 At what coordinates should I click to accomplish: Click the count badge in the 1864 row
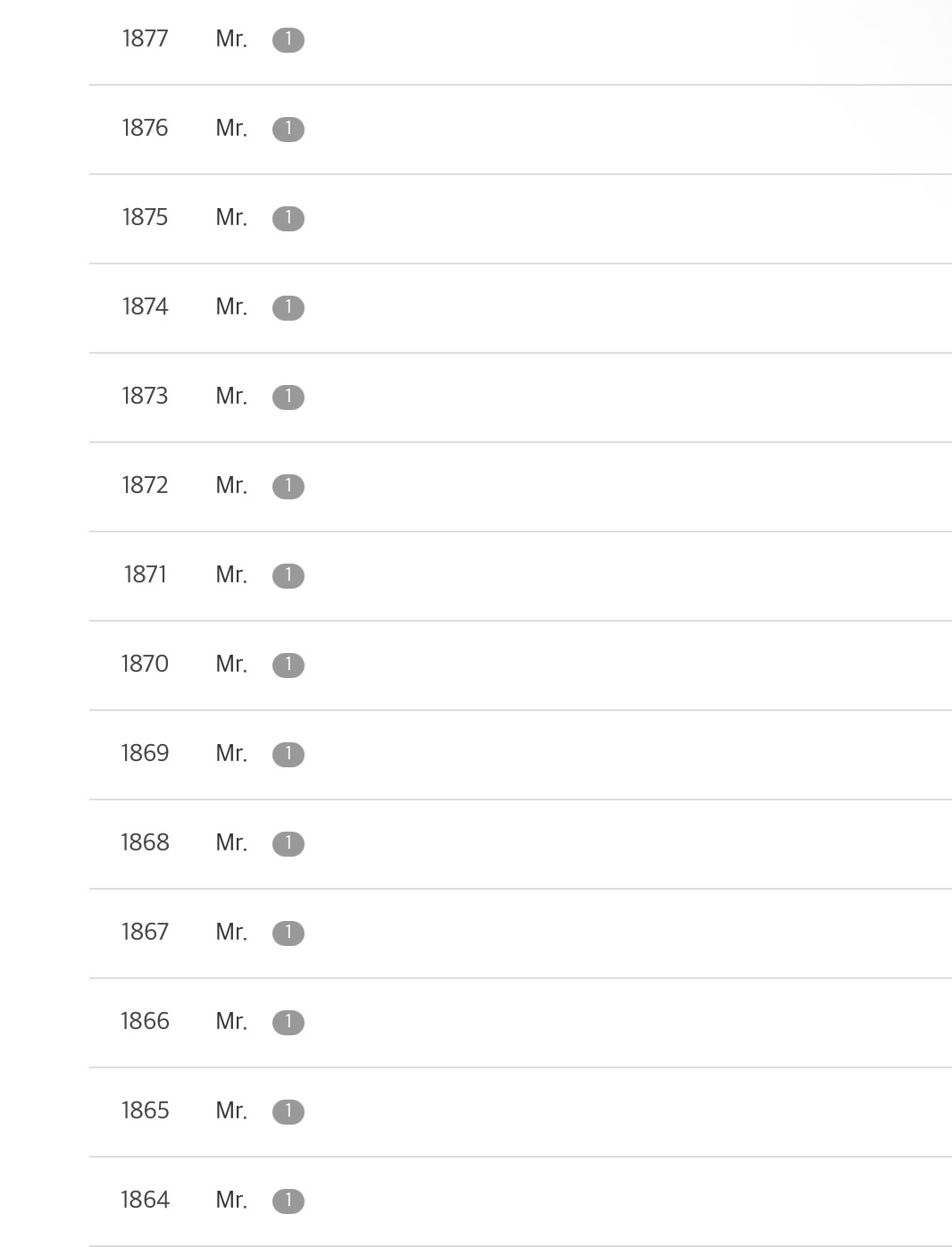click(288, 1201)
